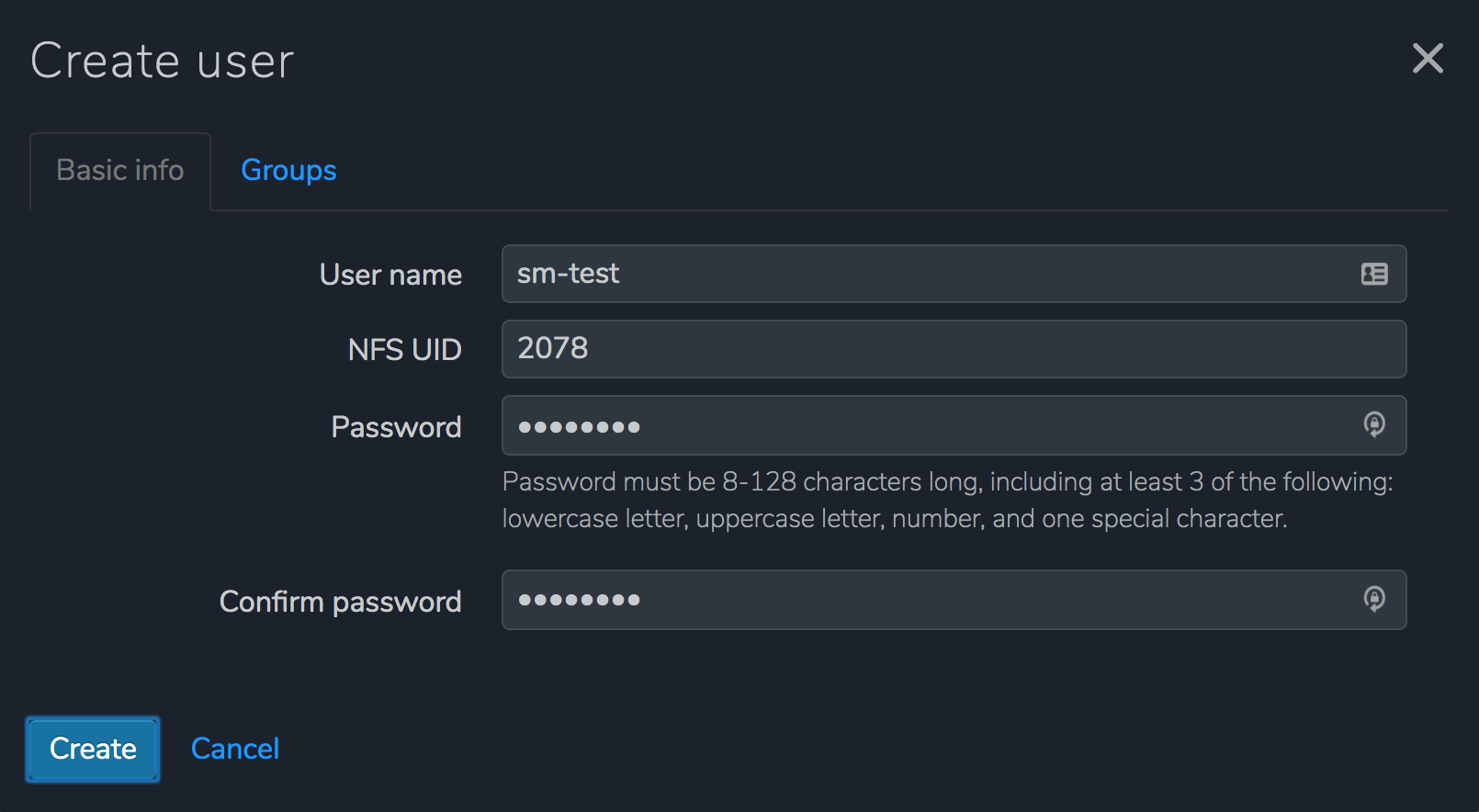Image resolution: width=1479 pixels, height=812 pixels.
Task: Click the generate icon in Confirm password field
Action: [1373, 599]
